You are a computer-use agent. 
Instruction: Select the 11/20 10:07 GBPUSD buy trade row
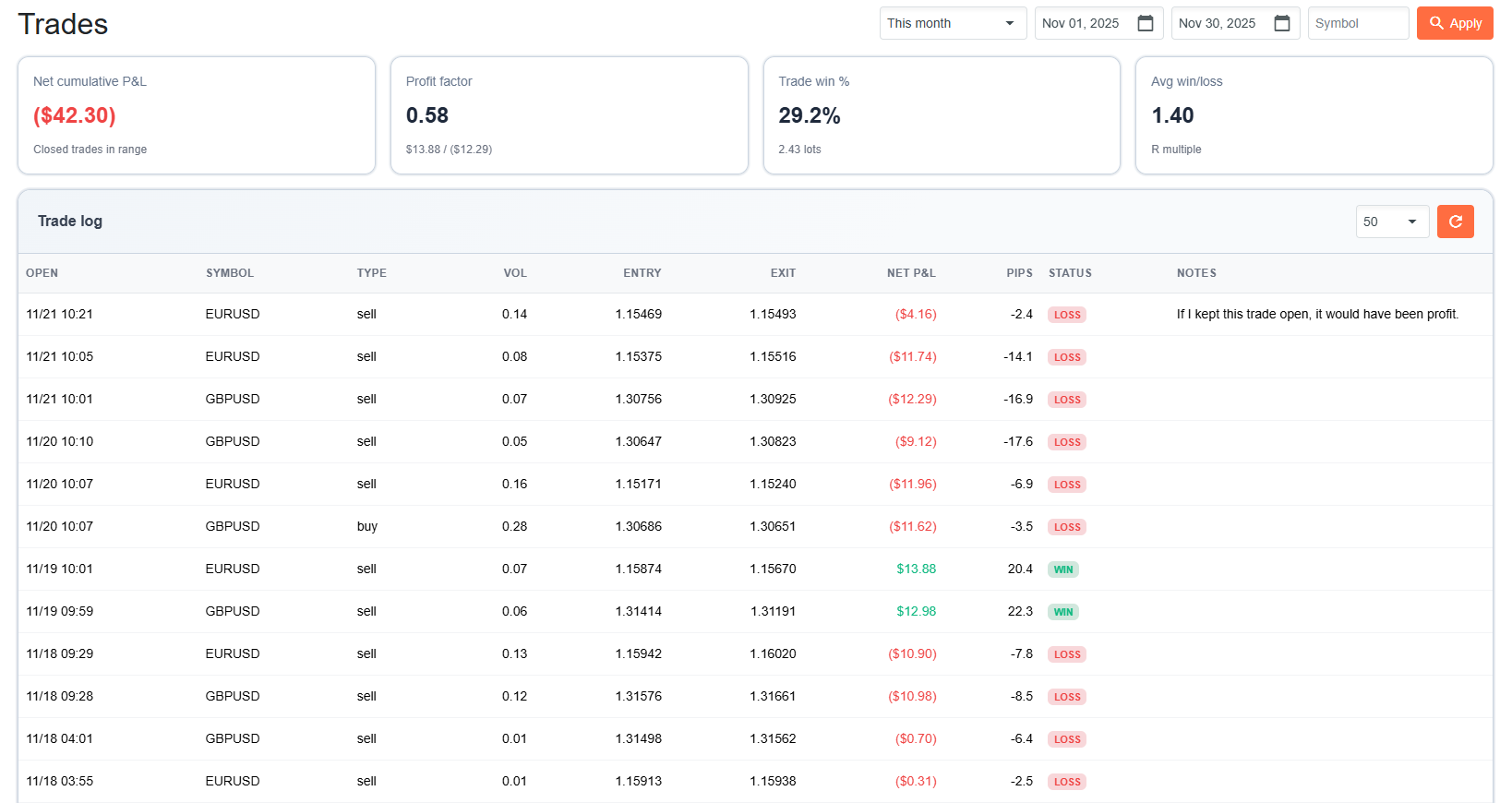pyautogui.click(x=369, y=527)
